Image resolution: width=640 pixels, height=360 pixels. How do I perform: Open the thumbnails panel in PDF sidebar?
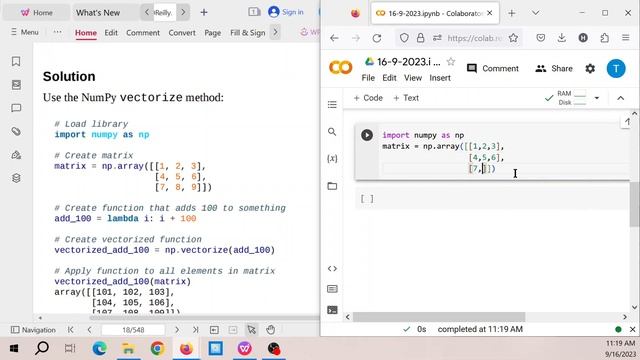(16, 85)
